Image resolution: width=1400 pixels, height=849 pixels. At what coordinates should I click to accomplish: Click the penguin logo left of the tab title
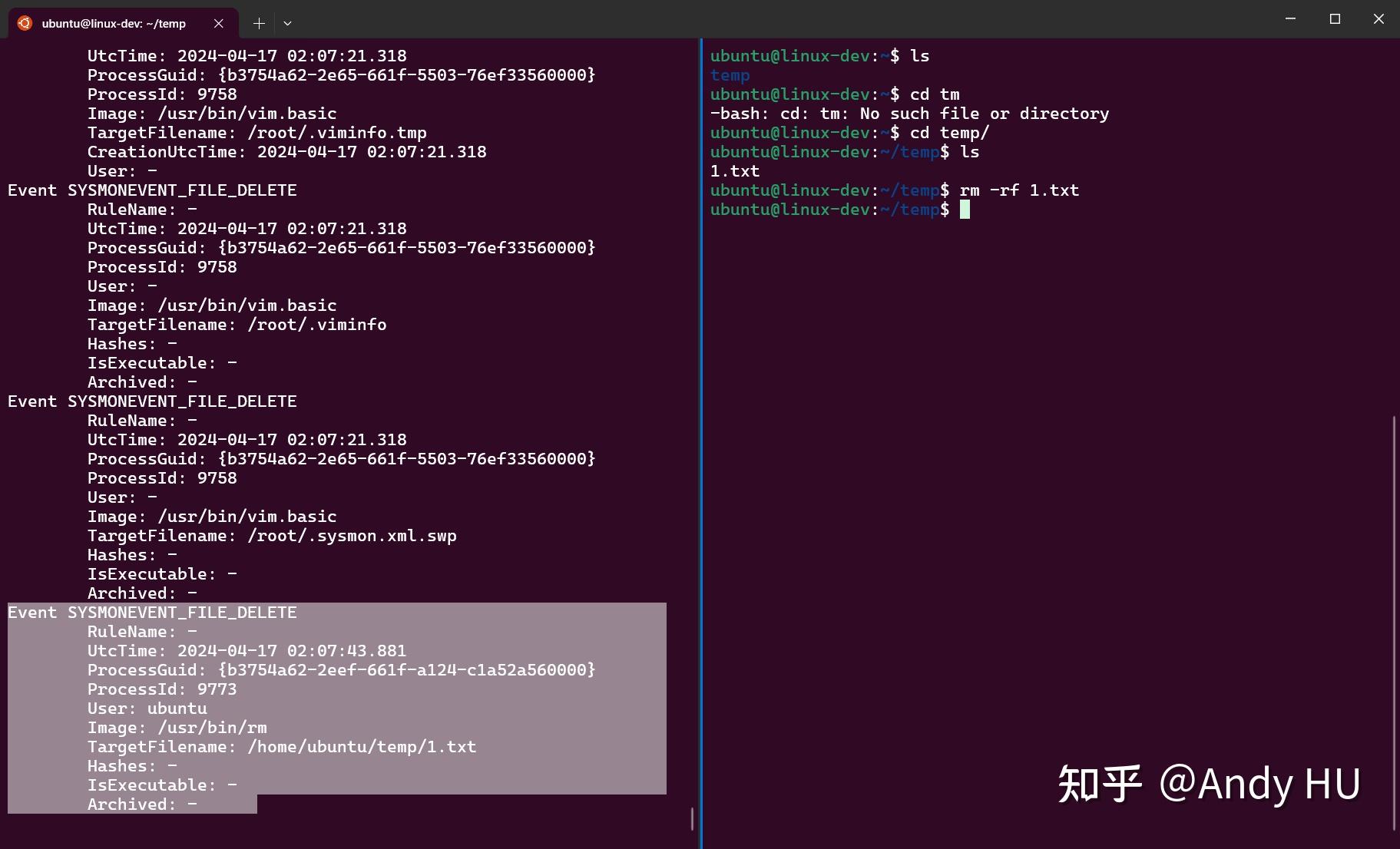[24, 23]
